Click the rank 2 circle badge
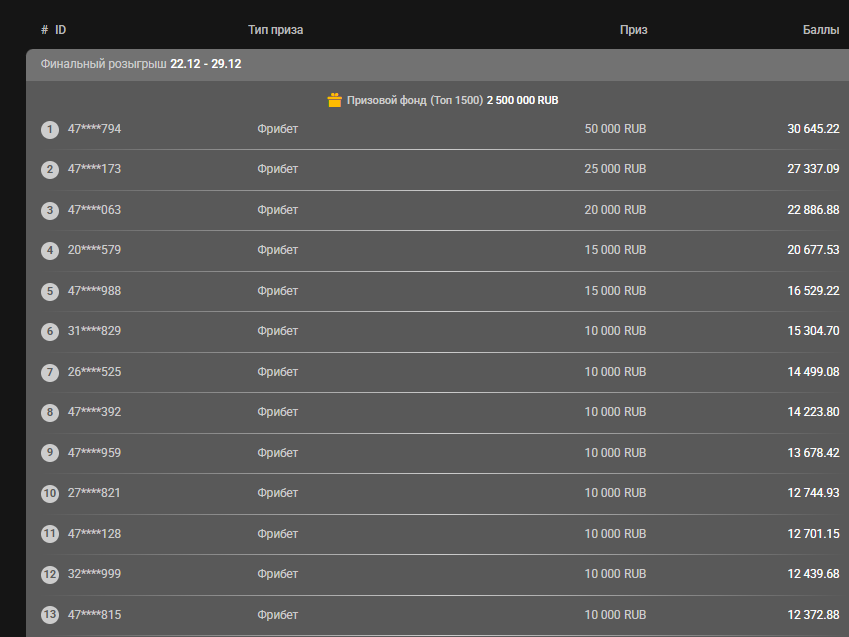The image size is (849, 637). point(50,170)
